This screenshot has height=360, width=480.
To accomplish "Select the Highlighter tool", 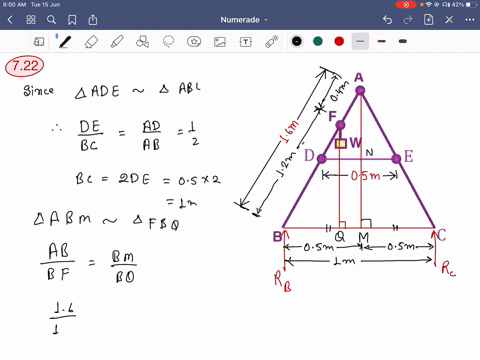I will click(x=117, y=42).
